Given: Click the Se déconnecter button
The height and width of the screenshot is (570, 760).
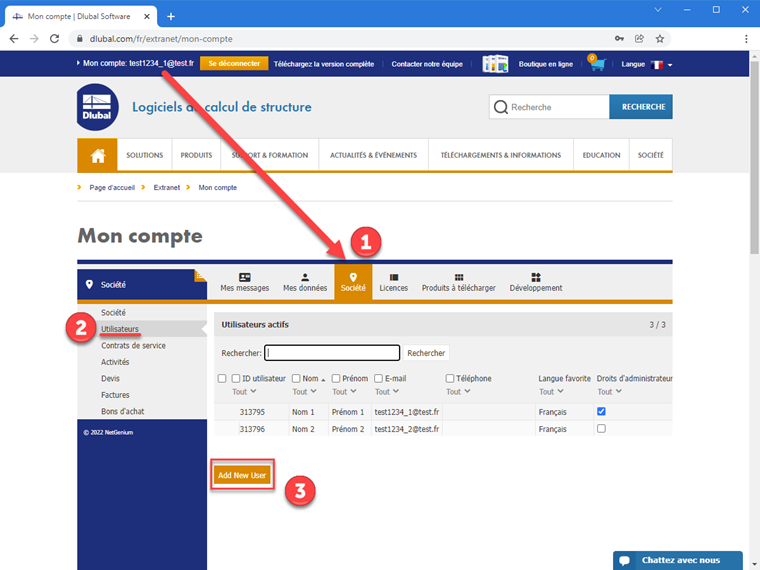Looking at the screenshot, I should pos(234,63).
